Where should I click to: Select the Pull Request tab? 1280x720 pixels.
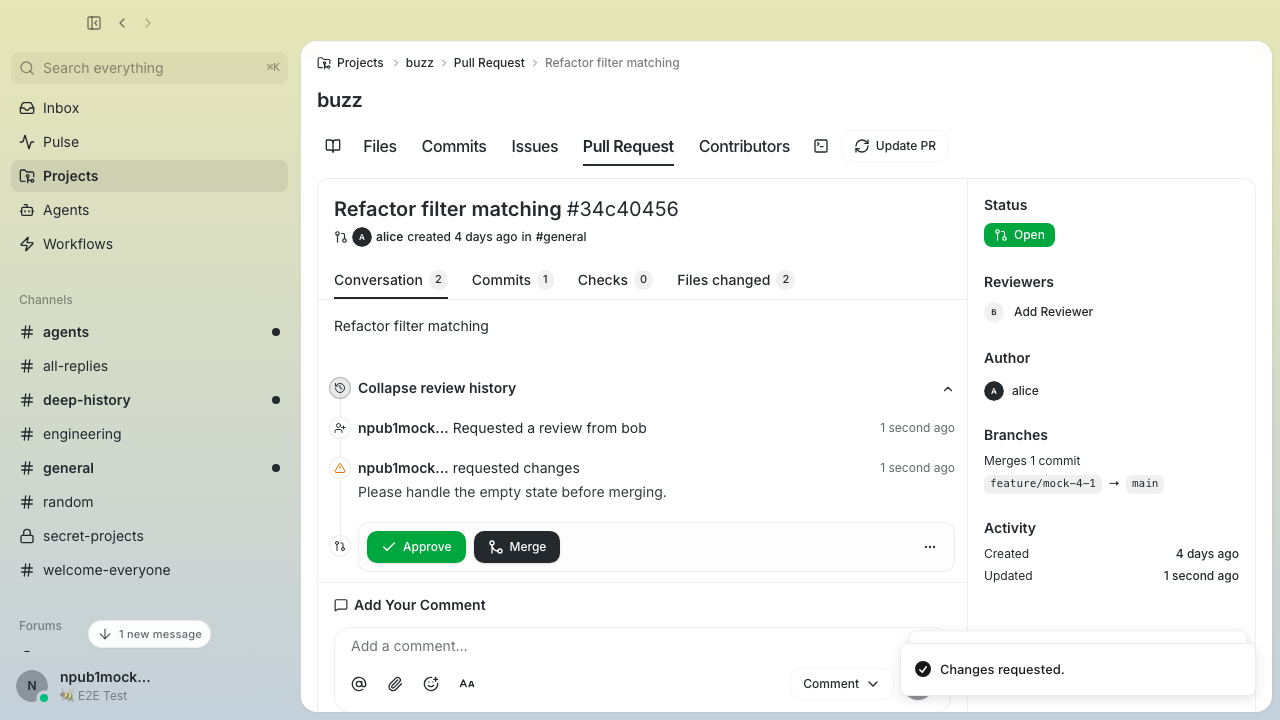[x=628, y=146]
